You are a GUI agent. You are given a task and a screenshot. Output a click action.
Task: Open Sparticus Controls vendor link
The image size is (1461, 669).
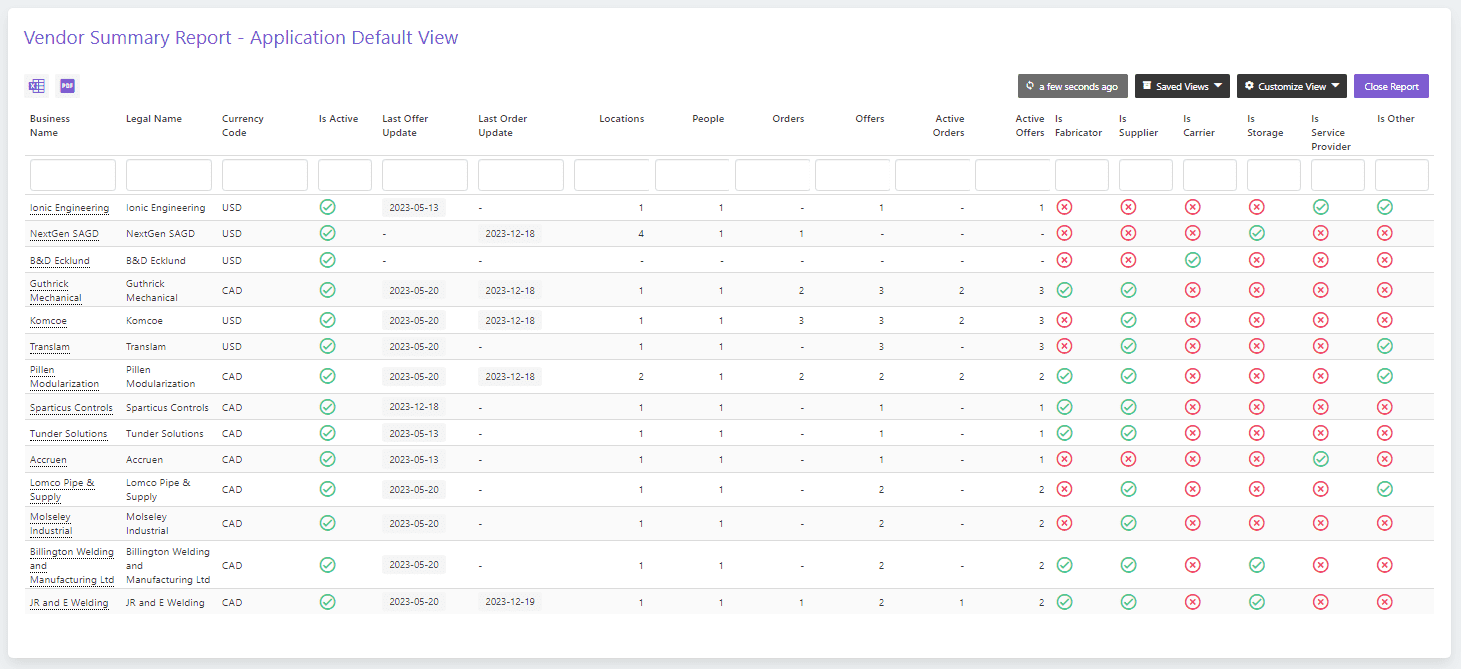click(72, 408)
